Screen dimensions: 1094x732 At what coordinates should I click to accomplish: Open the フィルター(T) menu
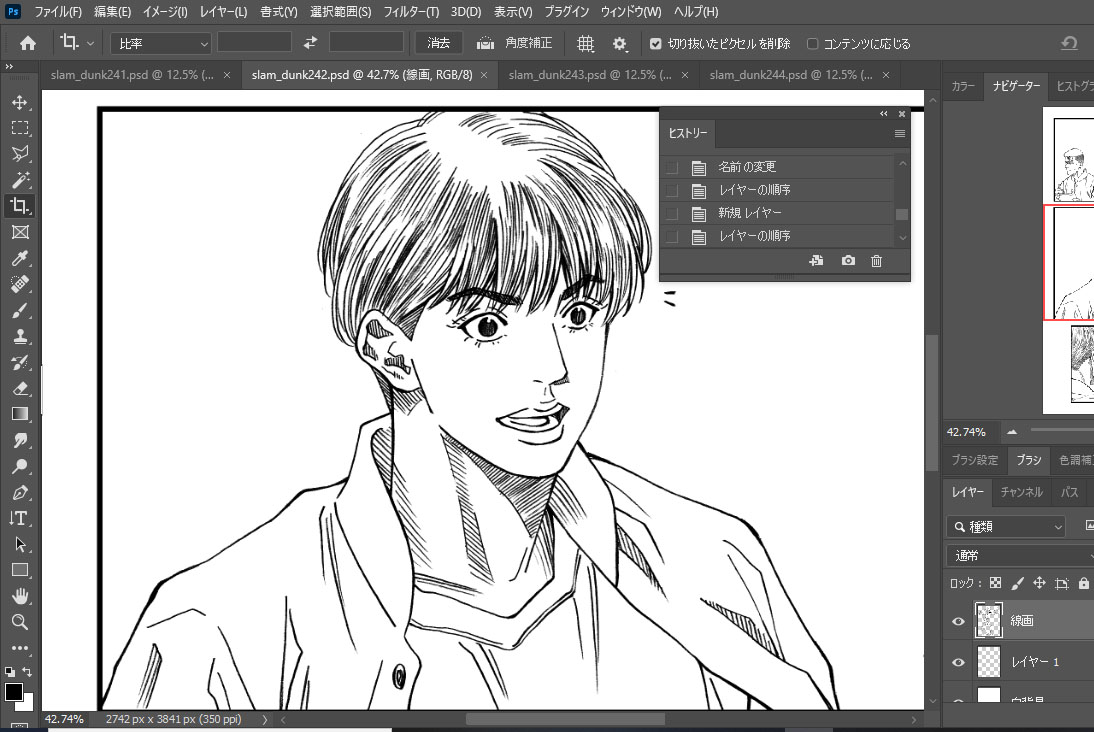[x=411, y=11]
